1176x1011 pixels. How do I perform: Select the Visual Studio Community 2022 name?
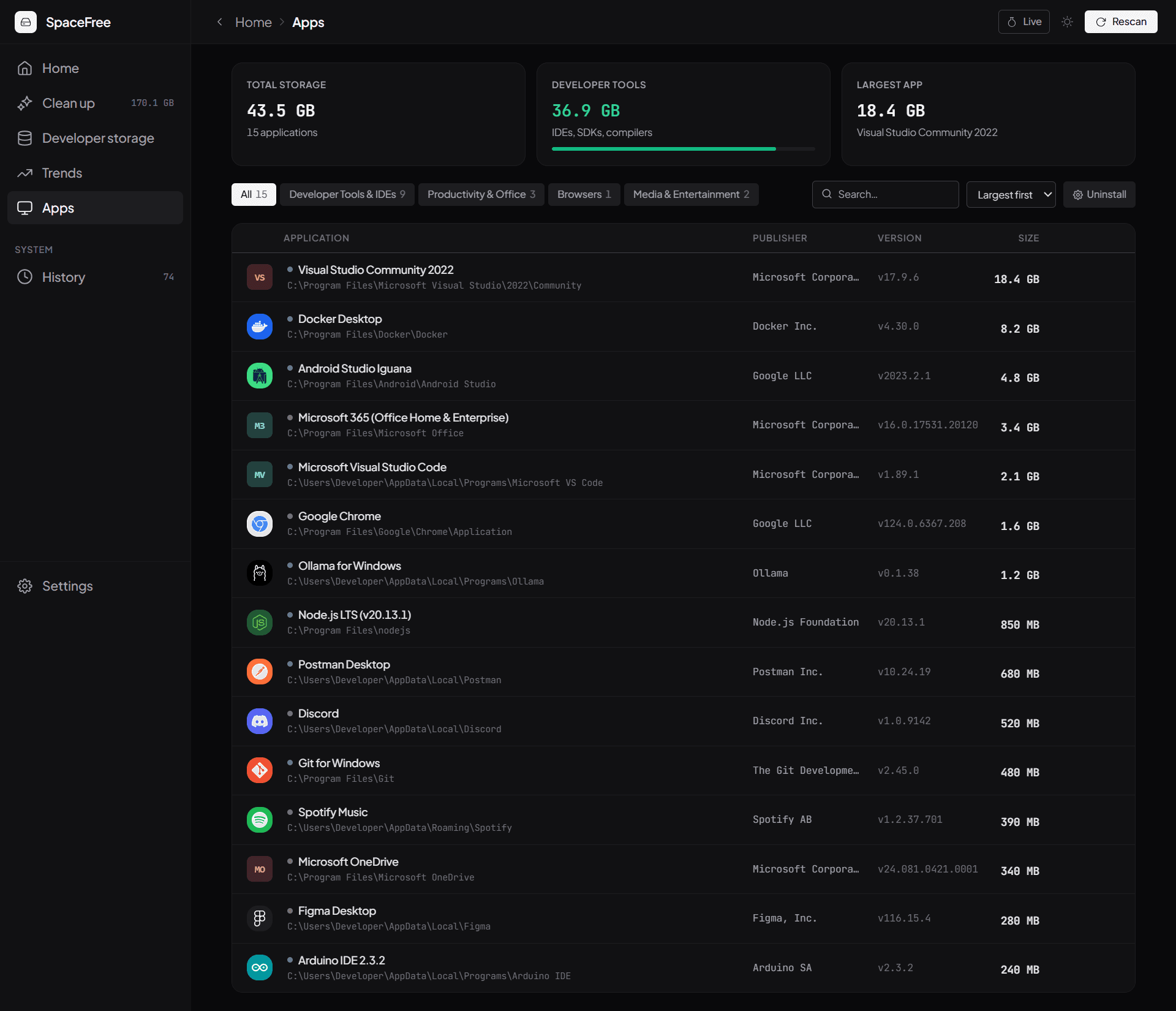(x=375, y=270)
